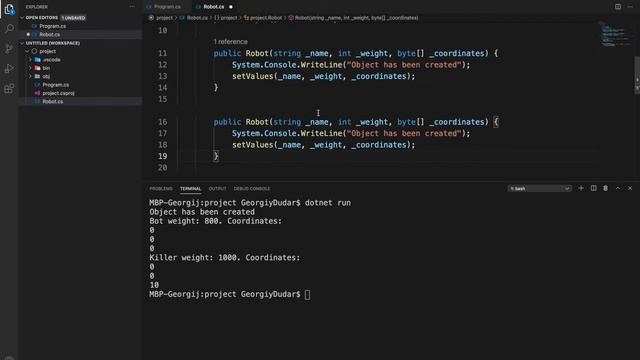Choose terminal from bash dropdown

(539, 189)
